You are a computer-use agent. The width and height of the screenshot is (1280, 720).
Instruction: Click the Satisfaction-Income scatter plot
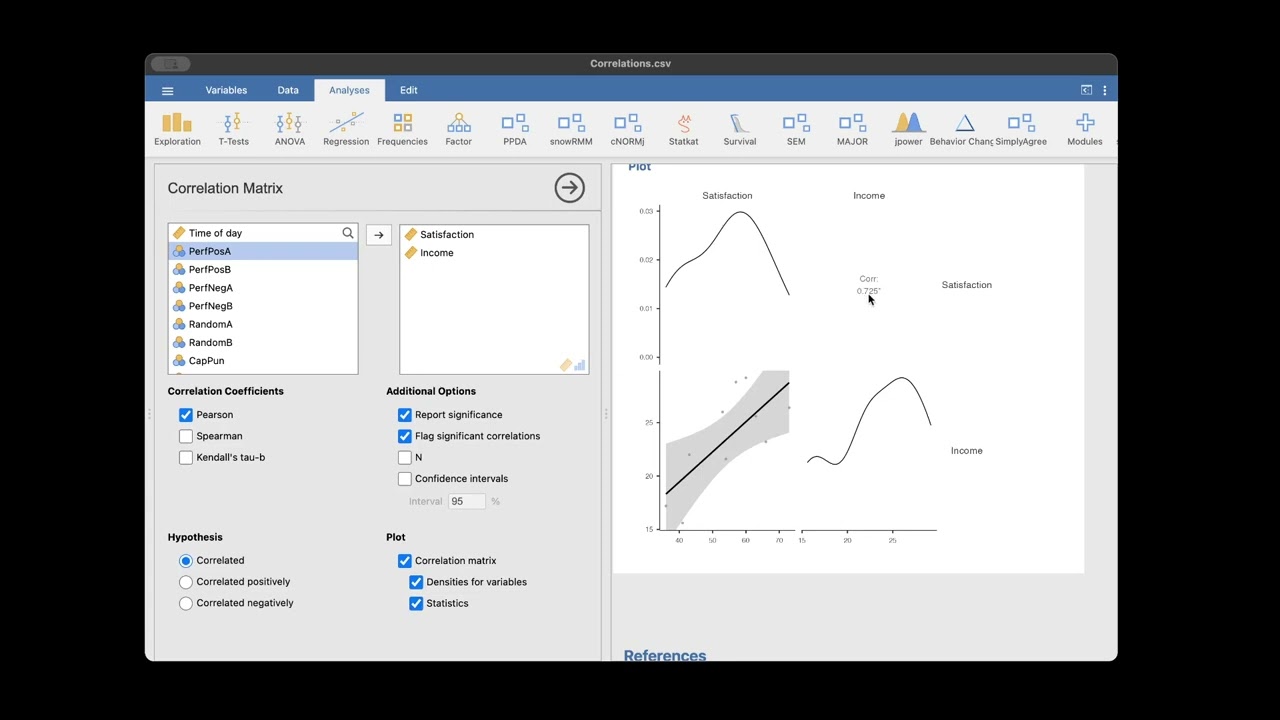tap(727, 450)
